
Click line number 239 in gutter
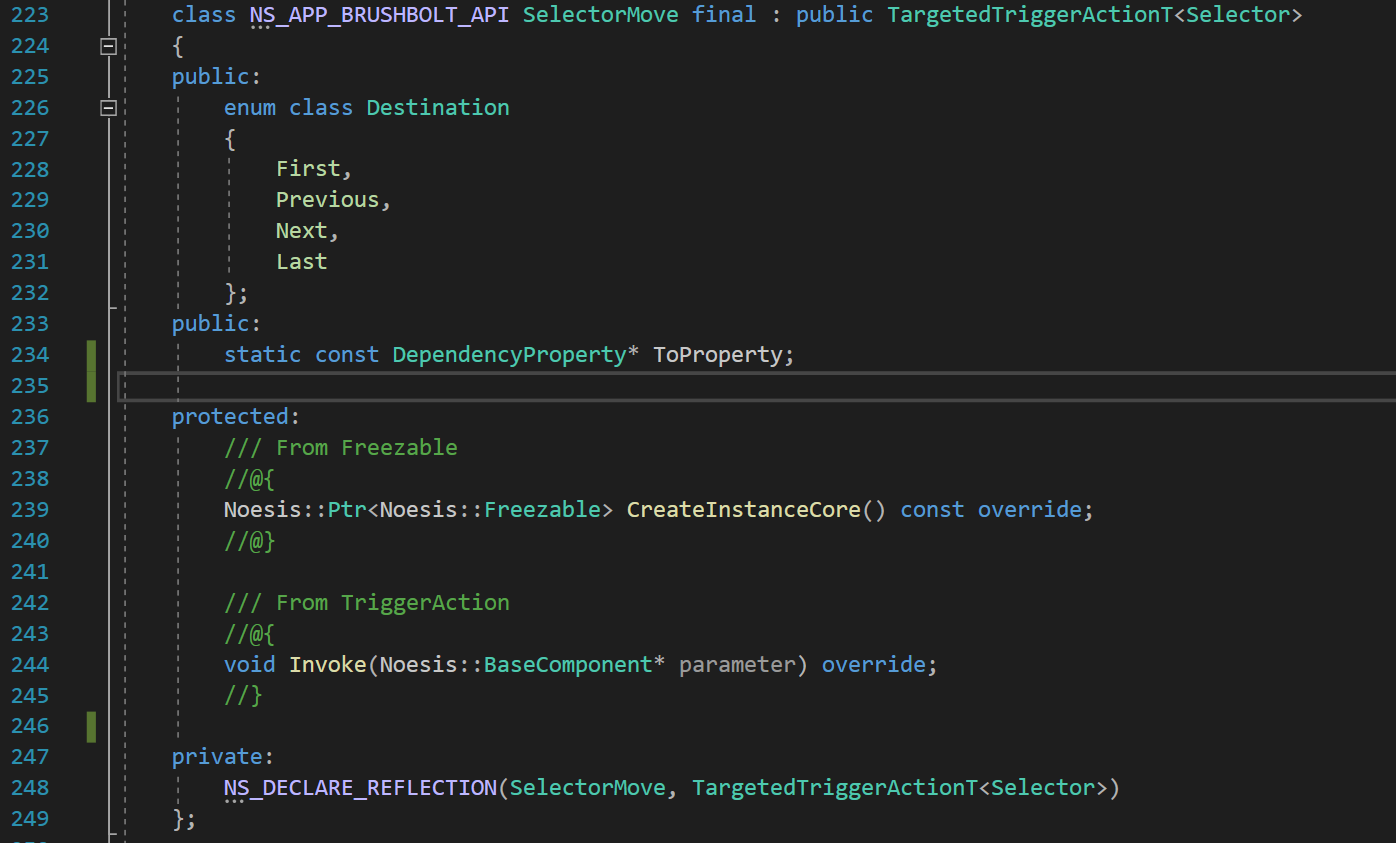(x=30, y=510)
